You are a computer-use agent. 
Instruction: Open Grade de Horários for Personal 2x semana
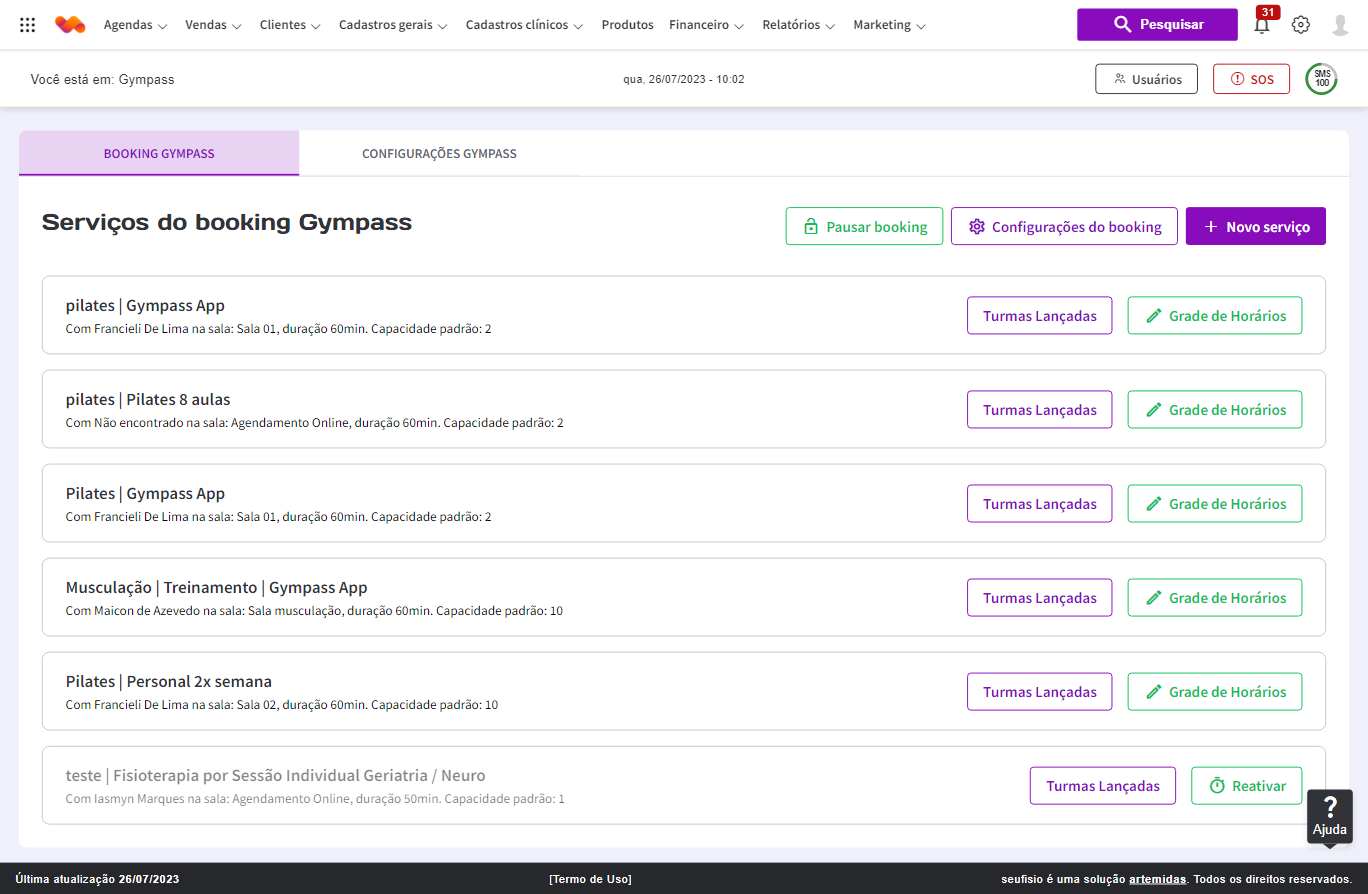[x=1215, y=691]
